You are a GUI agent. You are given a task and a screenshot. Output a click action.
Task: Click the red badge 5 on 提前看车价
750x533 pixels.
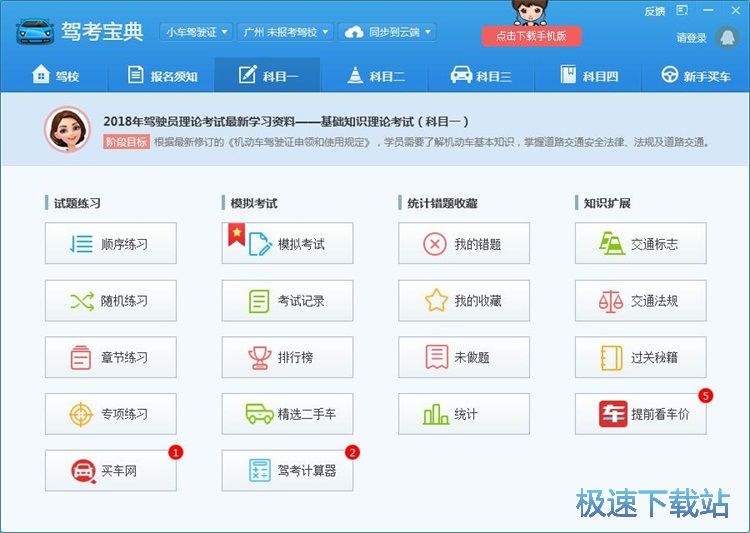pyautogui.click(x=706, y=395)
